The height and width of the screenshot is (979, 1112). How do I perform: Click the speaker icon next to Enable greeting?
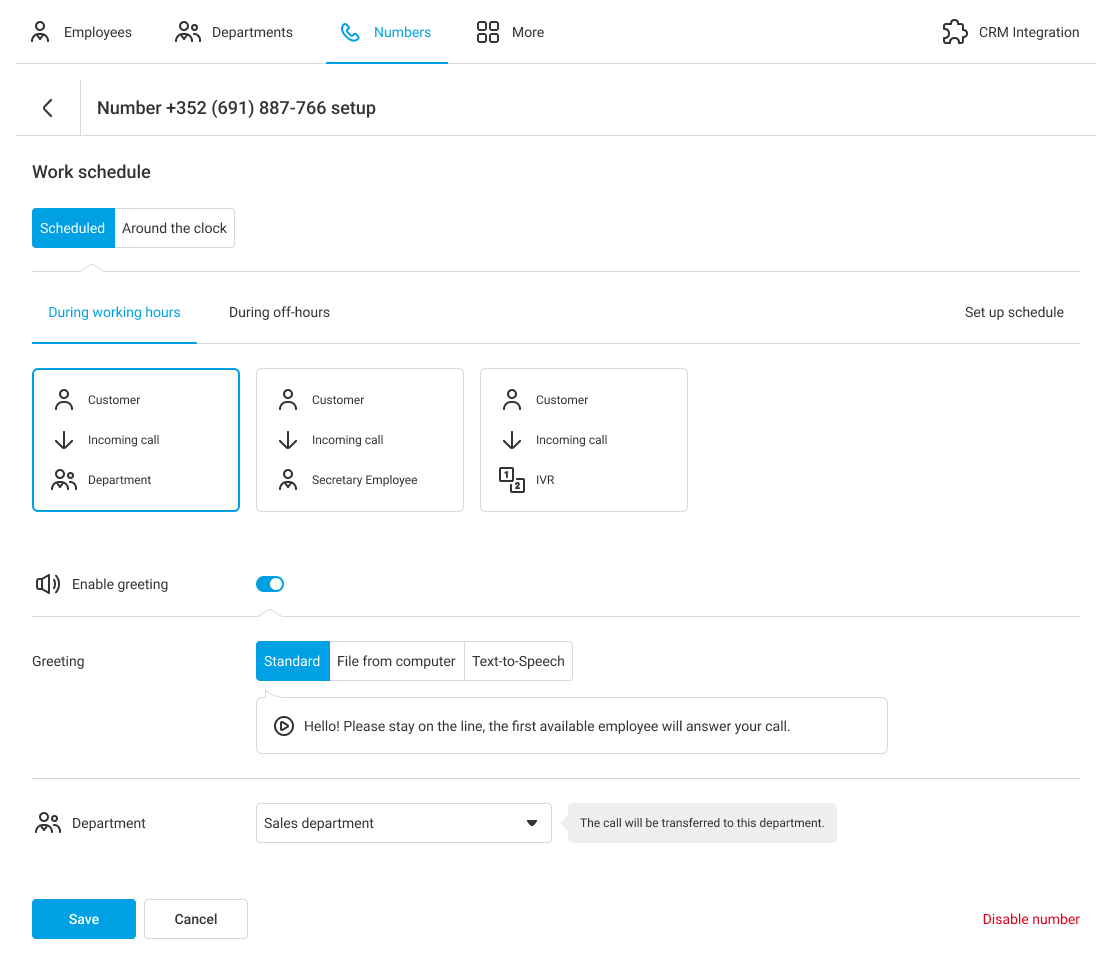coord(48,584)
